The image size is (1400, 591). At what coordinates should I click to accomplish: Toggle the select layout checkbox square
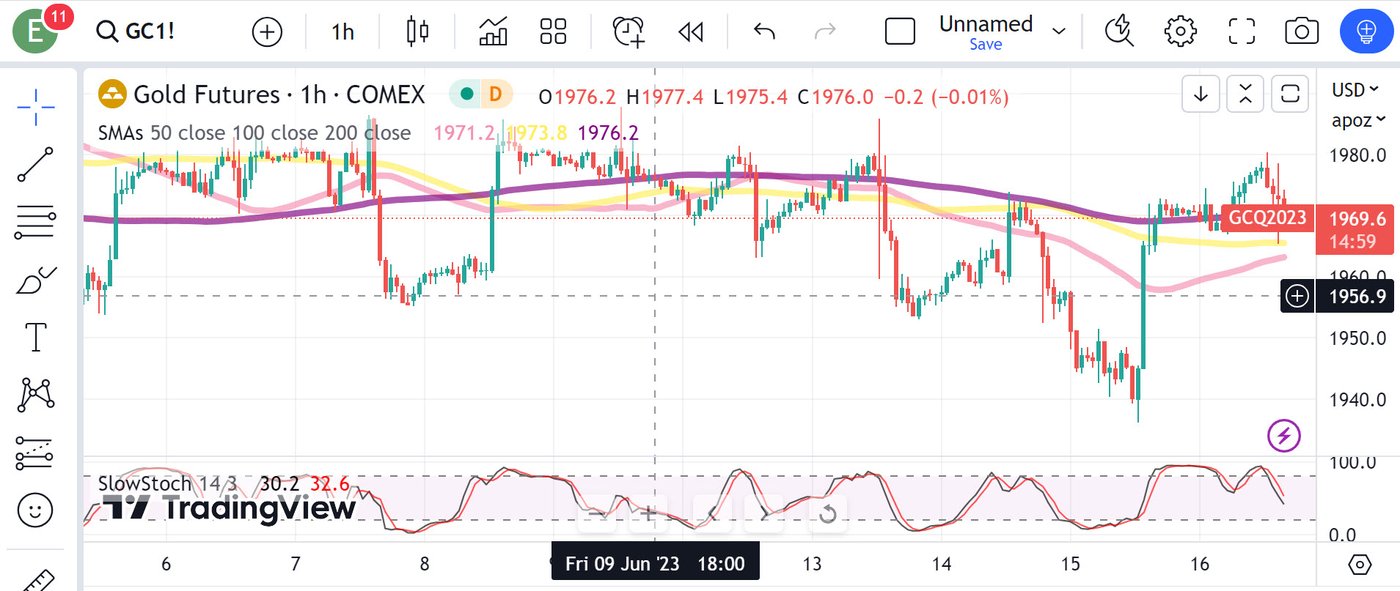(x=900, y=32)
